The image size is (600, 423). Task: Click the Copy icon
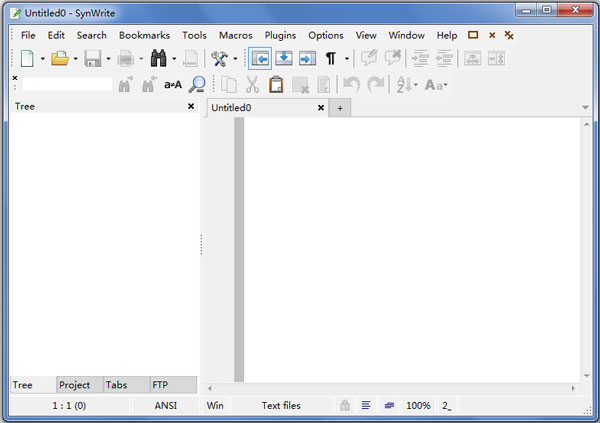click(x=229, y=85)
